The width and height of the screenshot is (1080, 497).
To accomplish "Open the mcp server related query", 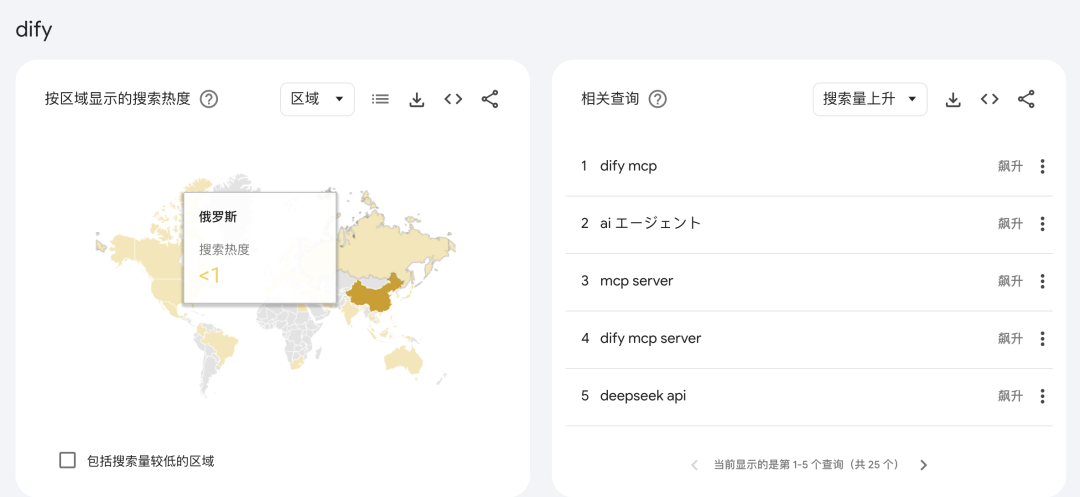I will pyautogui.click(x=636, y=281).
